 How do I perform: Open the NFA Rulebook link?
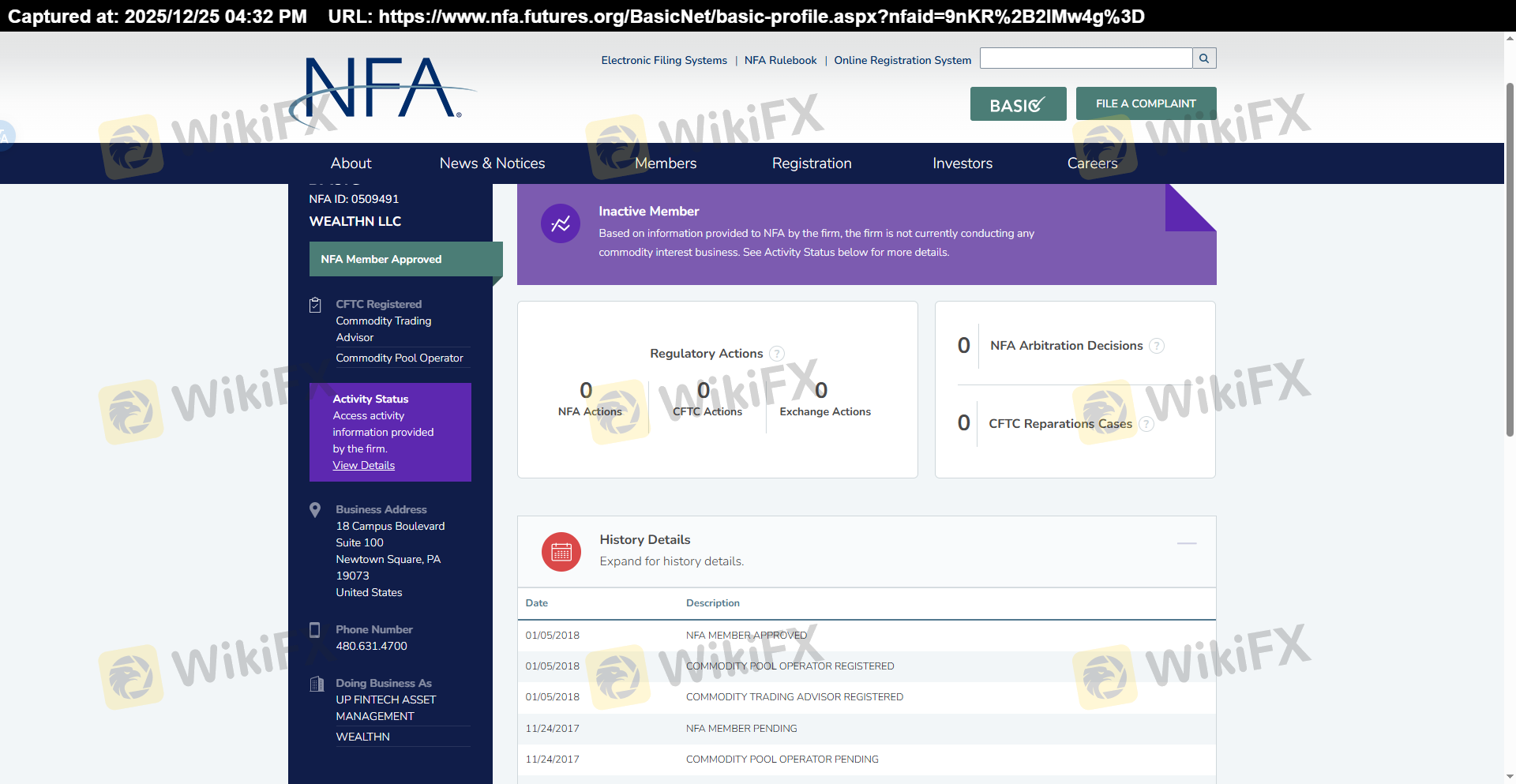pyautogui.click(x=780, y=60)
